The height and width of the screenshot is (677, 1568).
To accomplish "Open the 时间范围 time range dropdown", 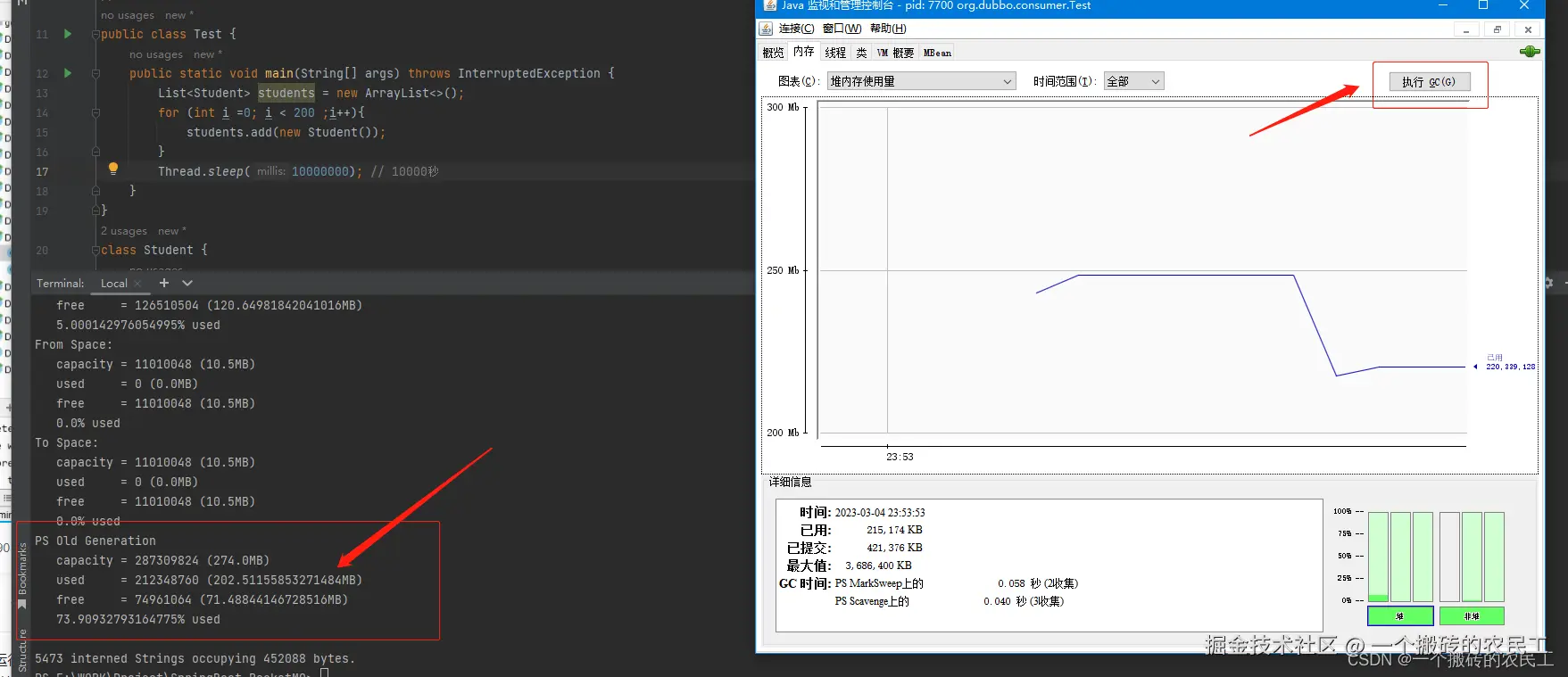I will 1133,81.
